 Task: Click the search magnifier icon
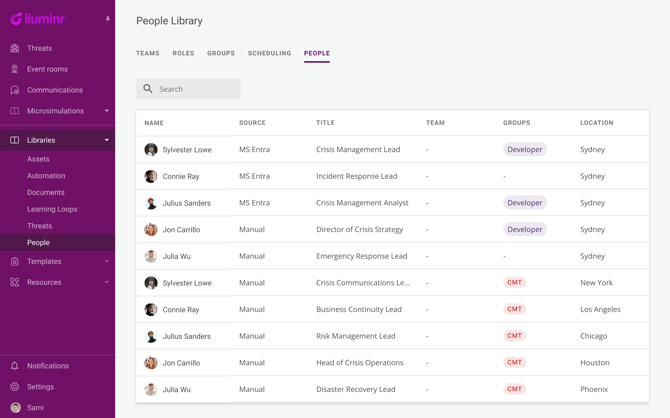pyautogui.click(x=148, y=89)
